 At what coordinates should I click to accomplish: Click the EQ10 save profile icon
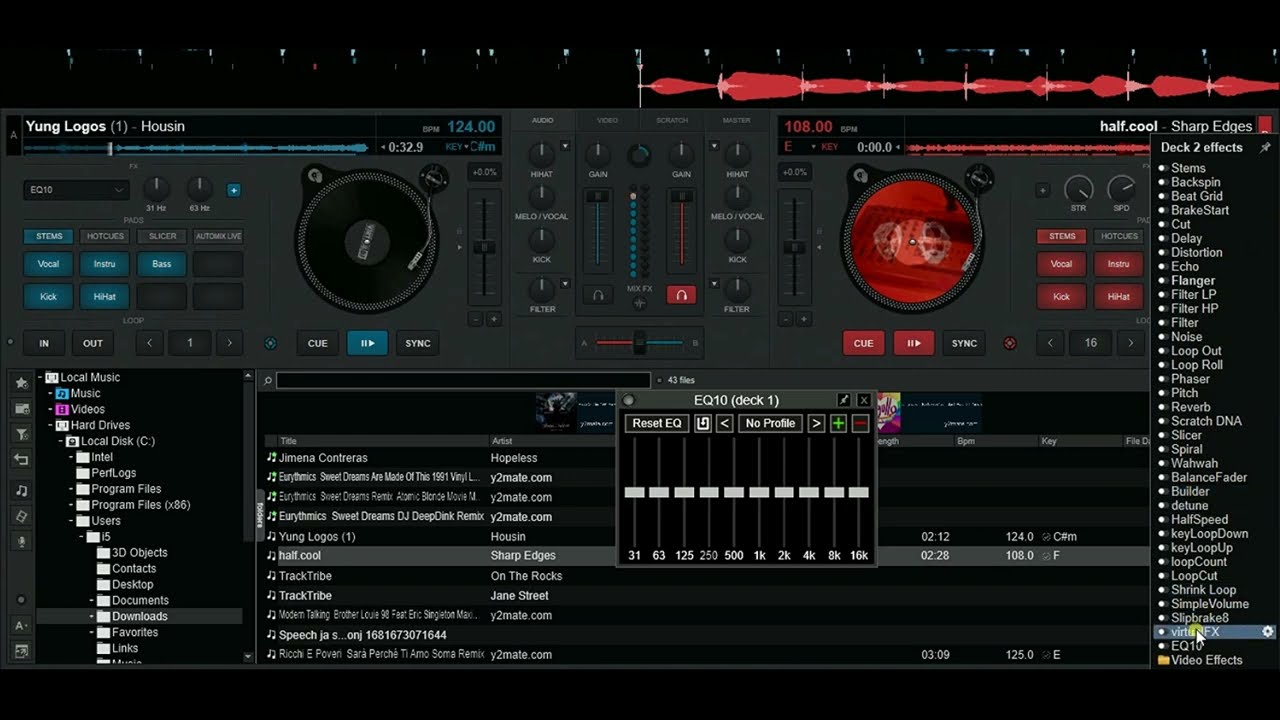[x=703, y=423]
